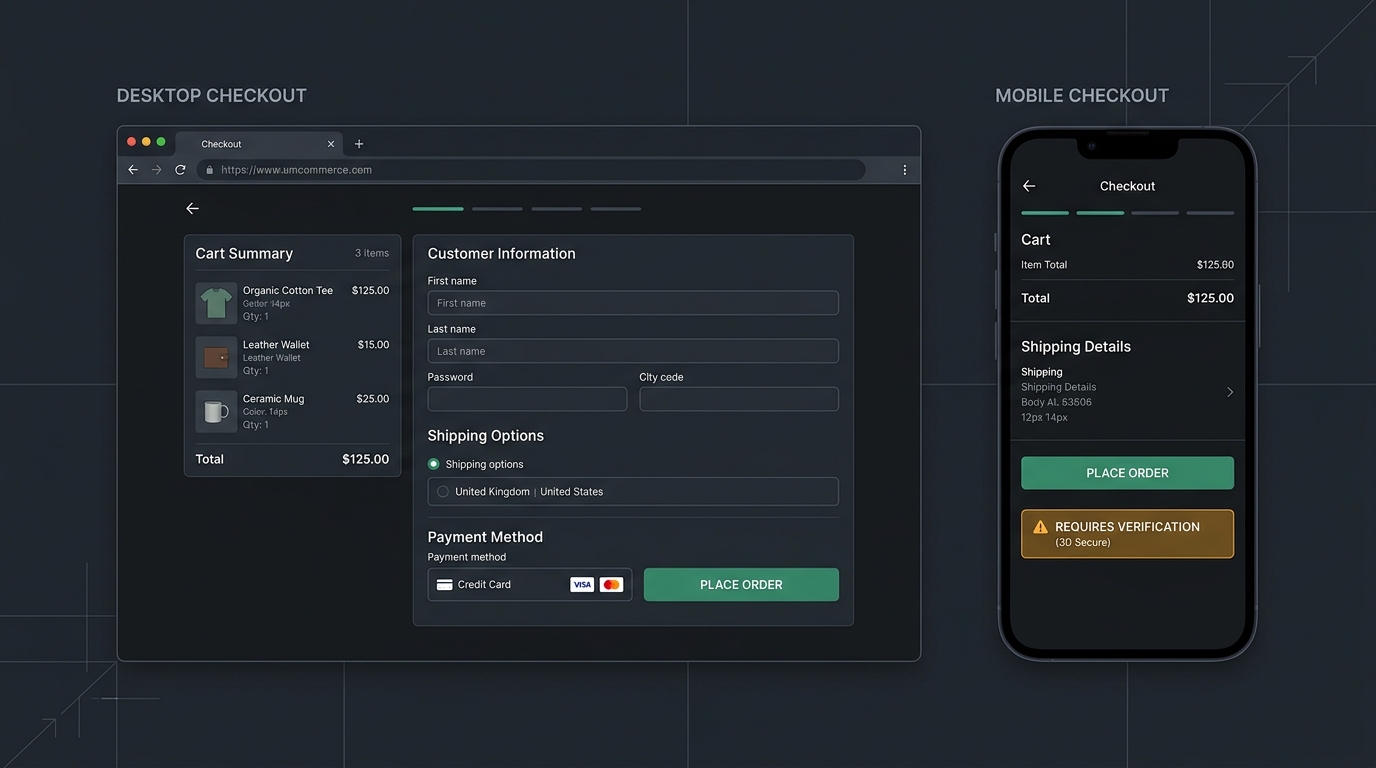Close the Checkout browser tab

click(331, 144)
